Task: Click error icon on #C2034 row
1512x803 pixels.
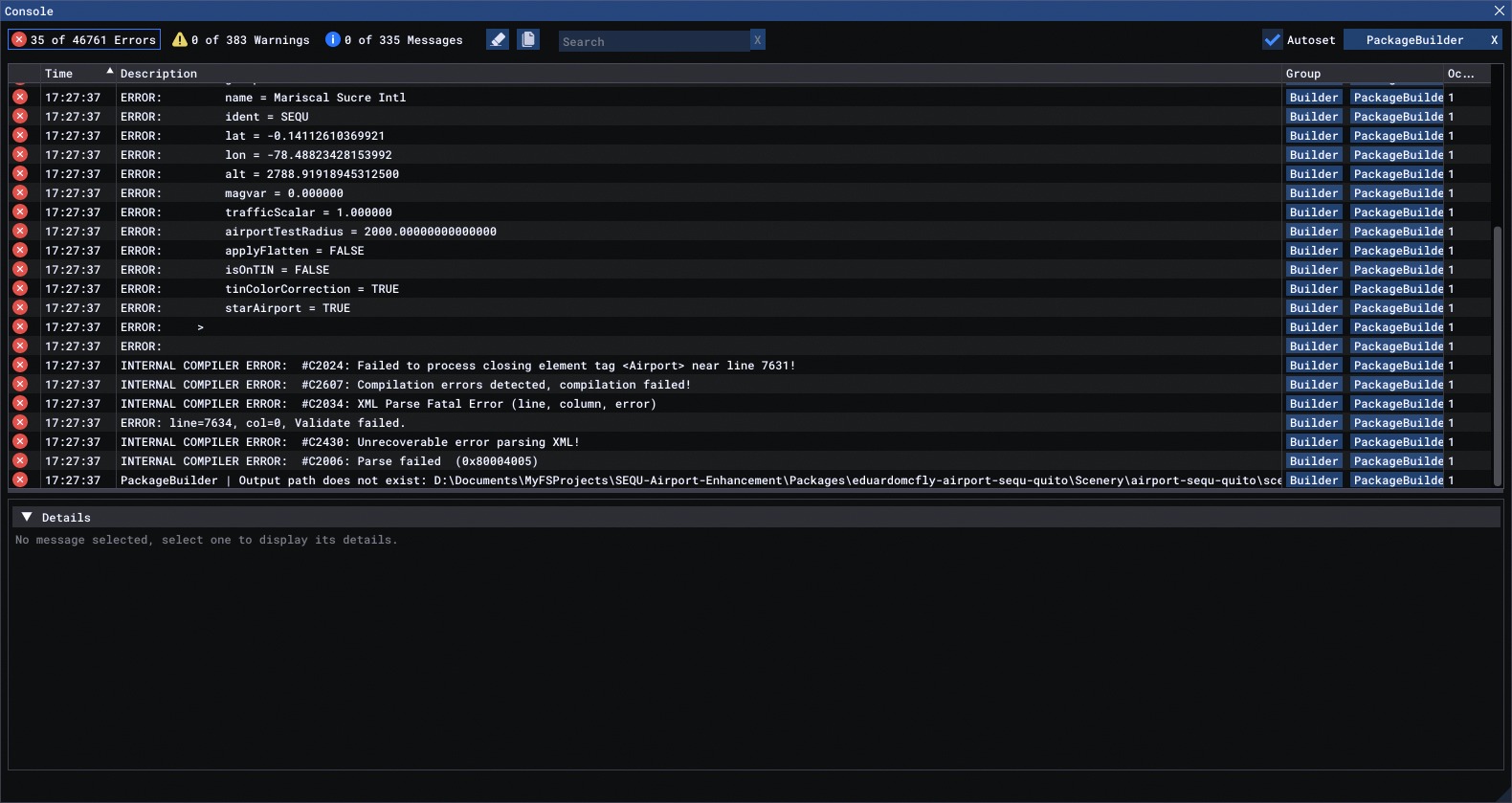Action: click(20, 403)
